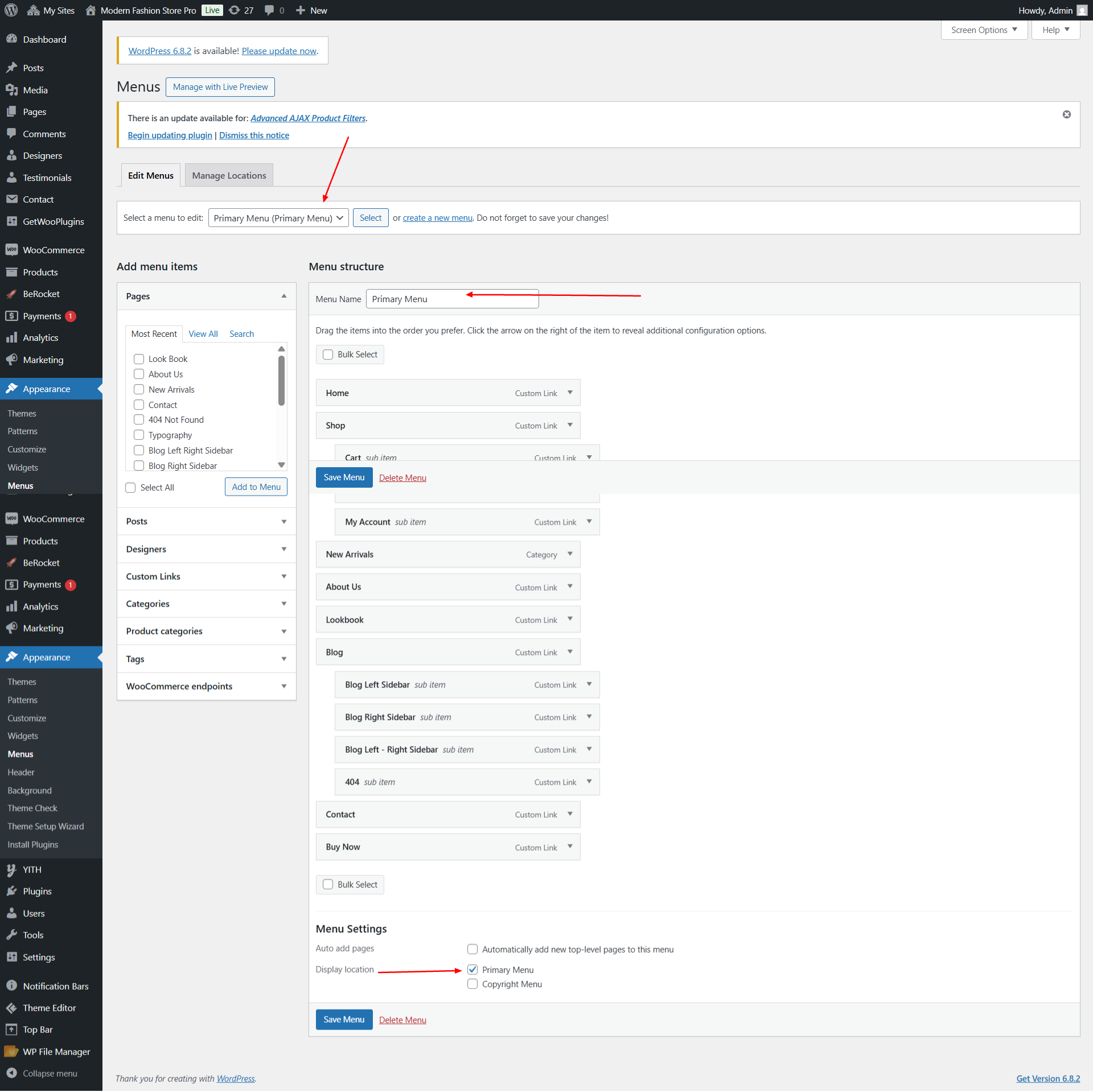This screenshot has width=1093, height=1092.
Task: Click Collapse menu at the sidebar bottom
Action: pos(51,1073)
